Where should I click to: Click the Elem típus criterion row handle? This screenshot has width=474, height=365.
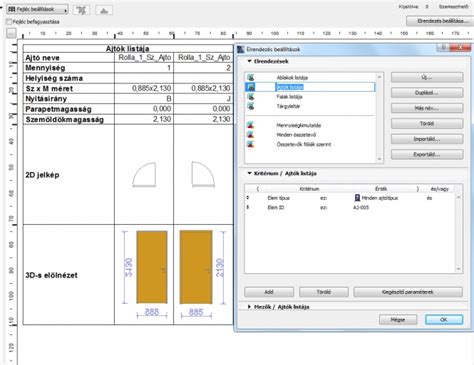coord(248,198)
